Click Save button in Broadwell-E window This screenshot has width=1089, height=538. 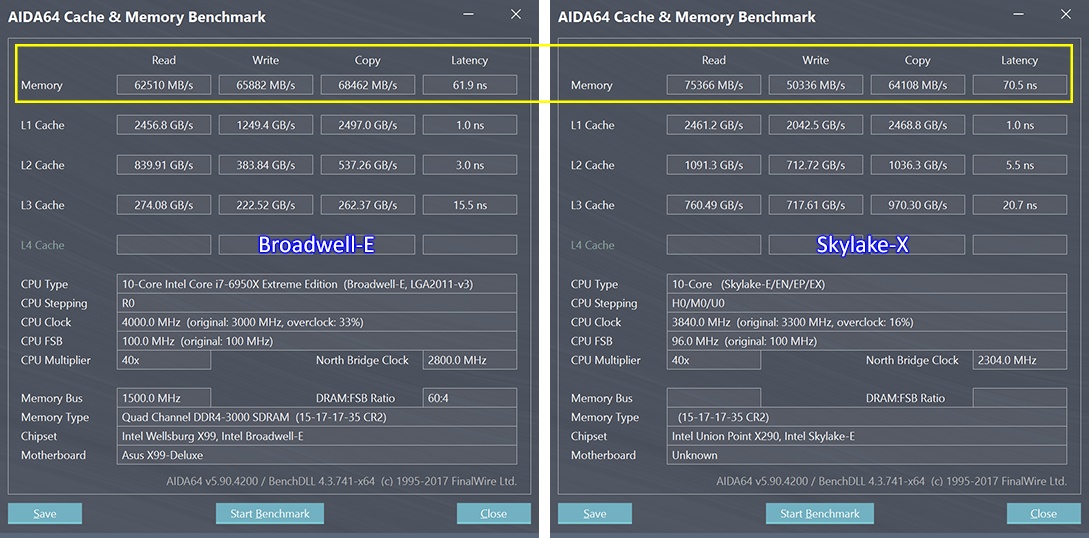[x=45, y=514]
